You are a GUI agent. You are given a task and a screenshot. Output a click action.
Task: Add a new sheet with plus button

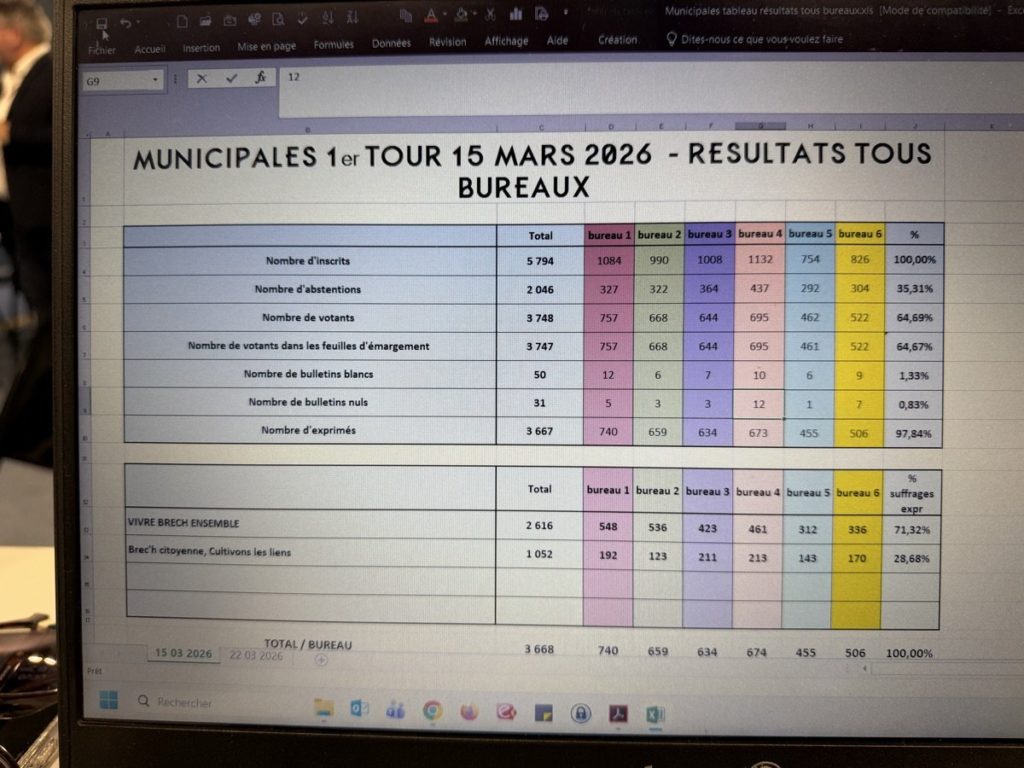[x=321, y=660]
